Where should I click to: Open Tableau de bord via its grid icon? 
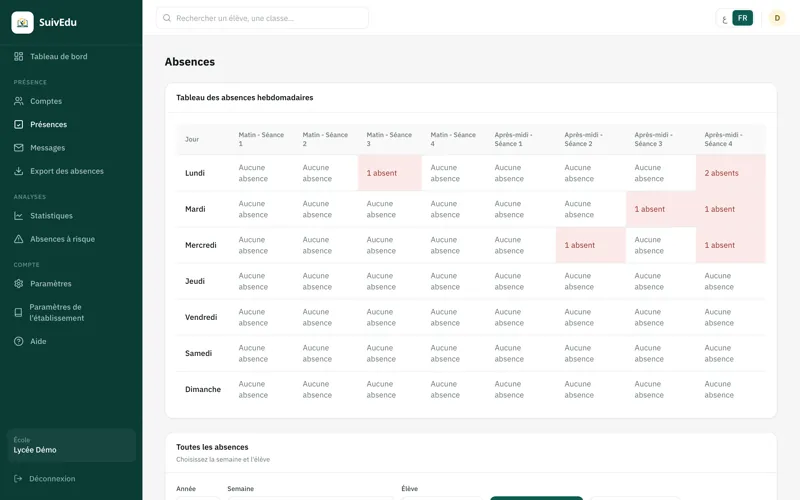pos(18,57)
